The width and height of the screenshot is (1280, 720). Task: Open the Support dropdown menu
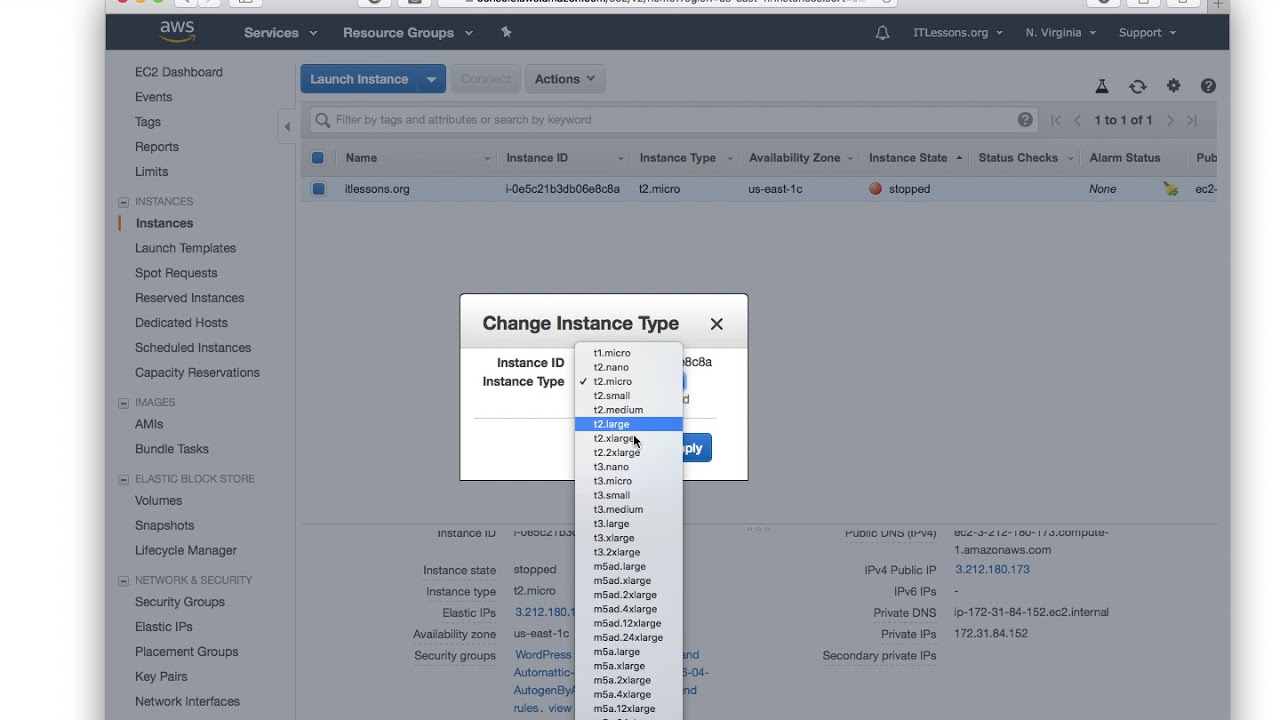point(1147,32)
